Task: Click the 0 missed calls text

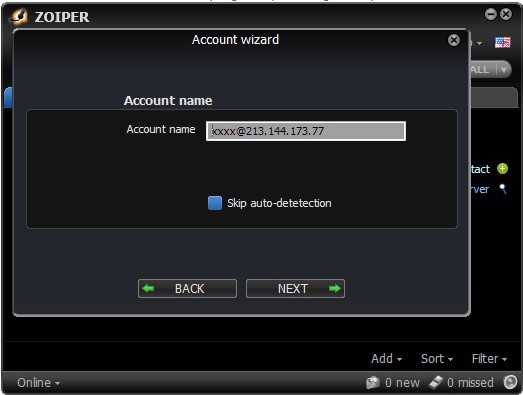Action: click(470, 383)
